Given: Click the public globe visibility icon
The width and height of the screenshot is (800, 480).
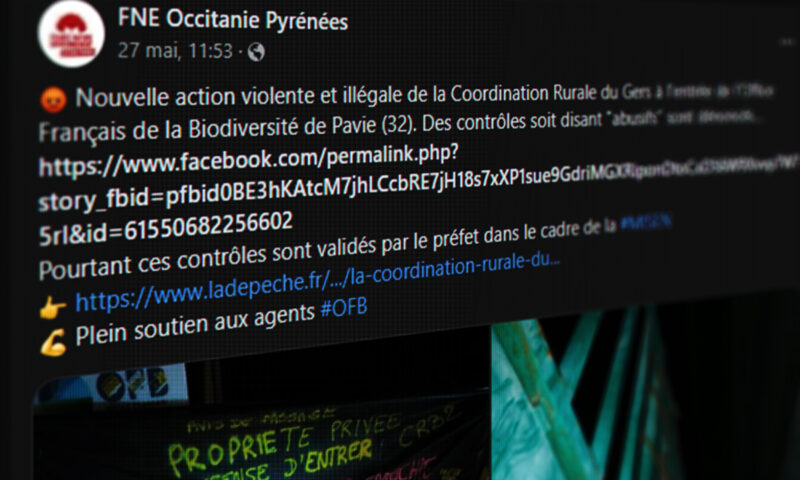Looking at the screenshot, I should click(256, 52).
